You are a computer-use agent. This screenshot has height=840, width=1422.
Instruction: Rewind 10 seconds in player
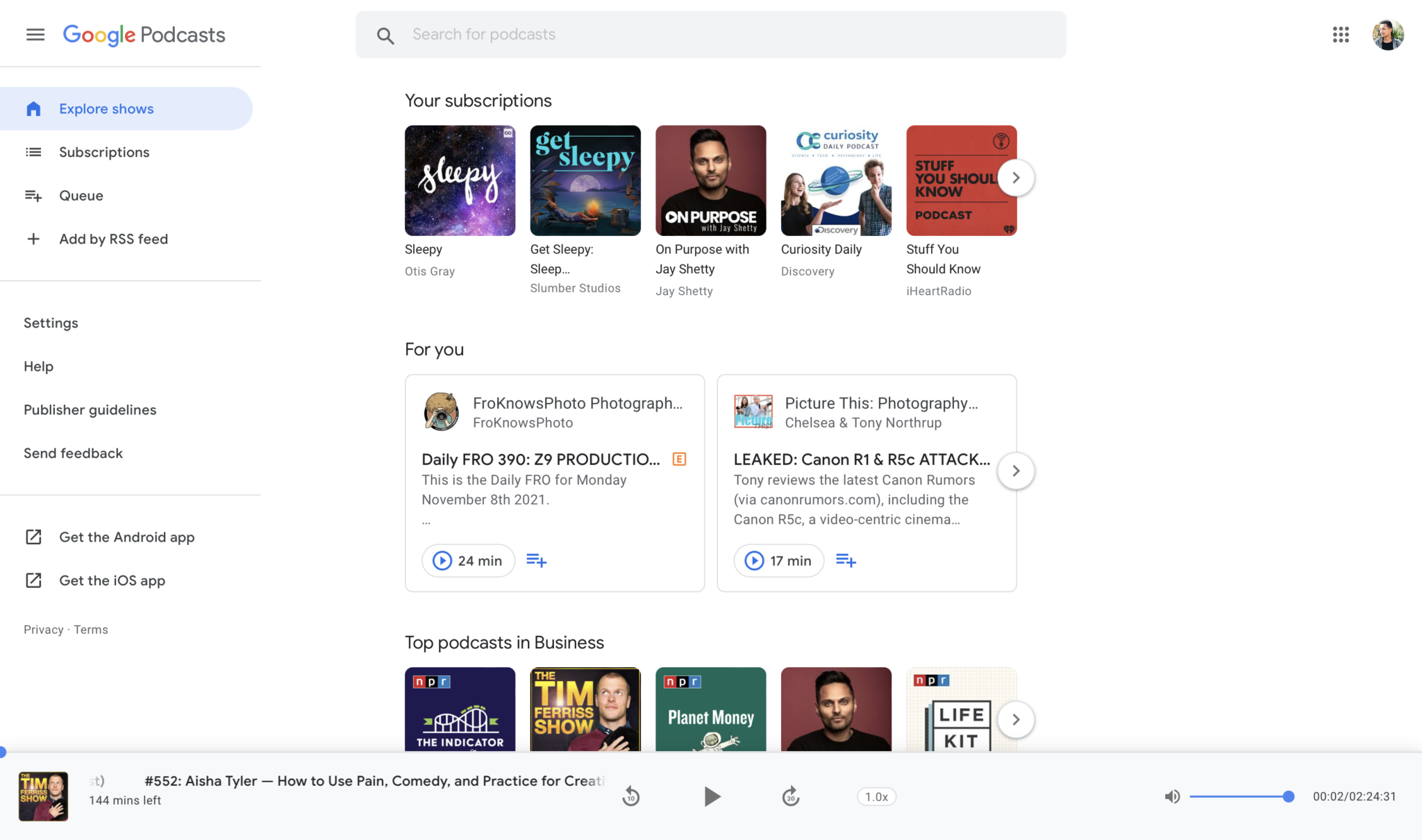tap(630, 796)
